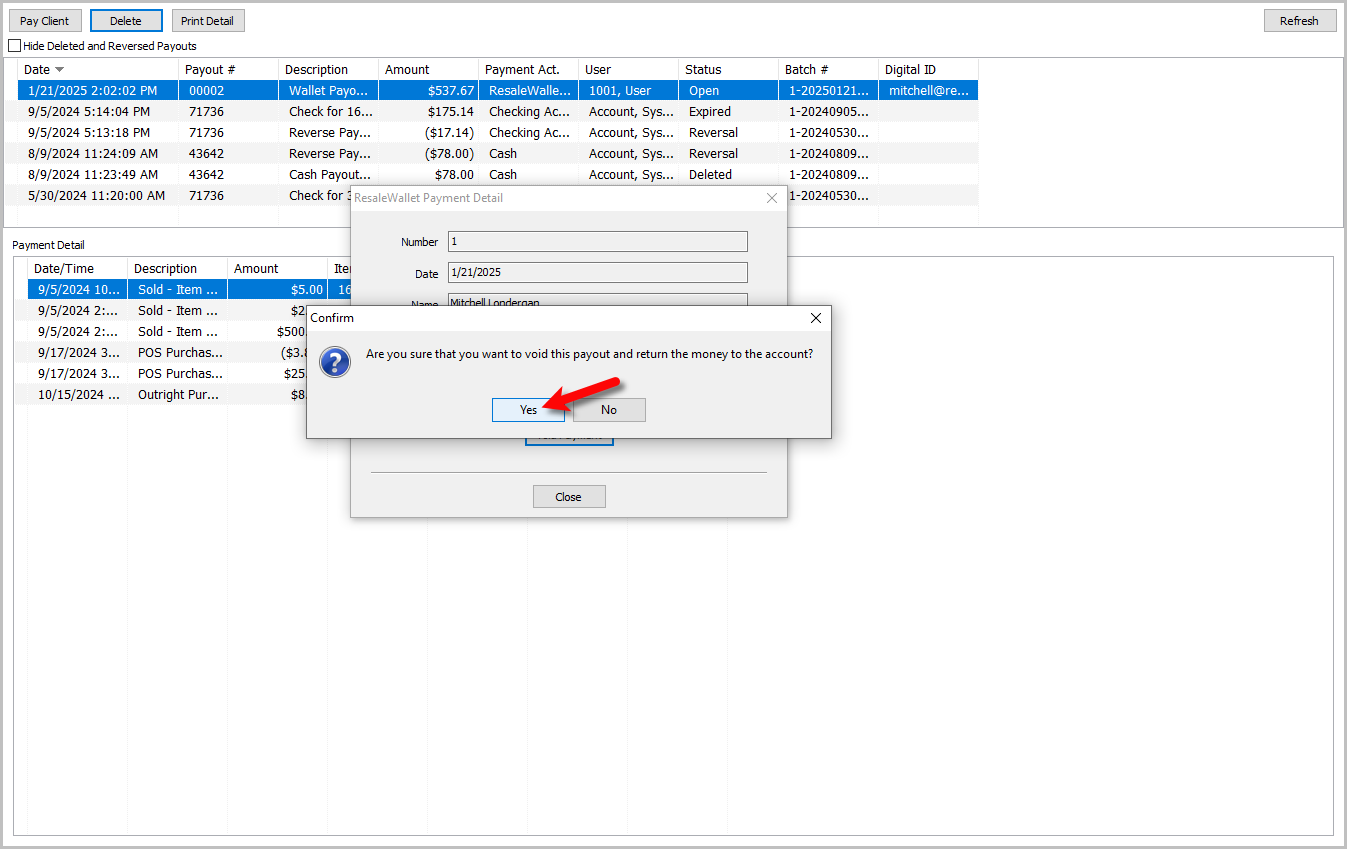Viewport: 1347px width, 849px height.
Task: Click the Pay Client button
Action: pyautogui.click(x=45, y=21)
